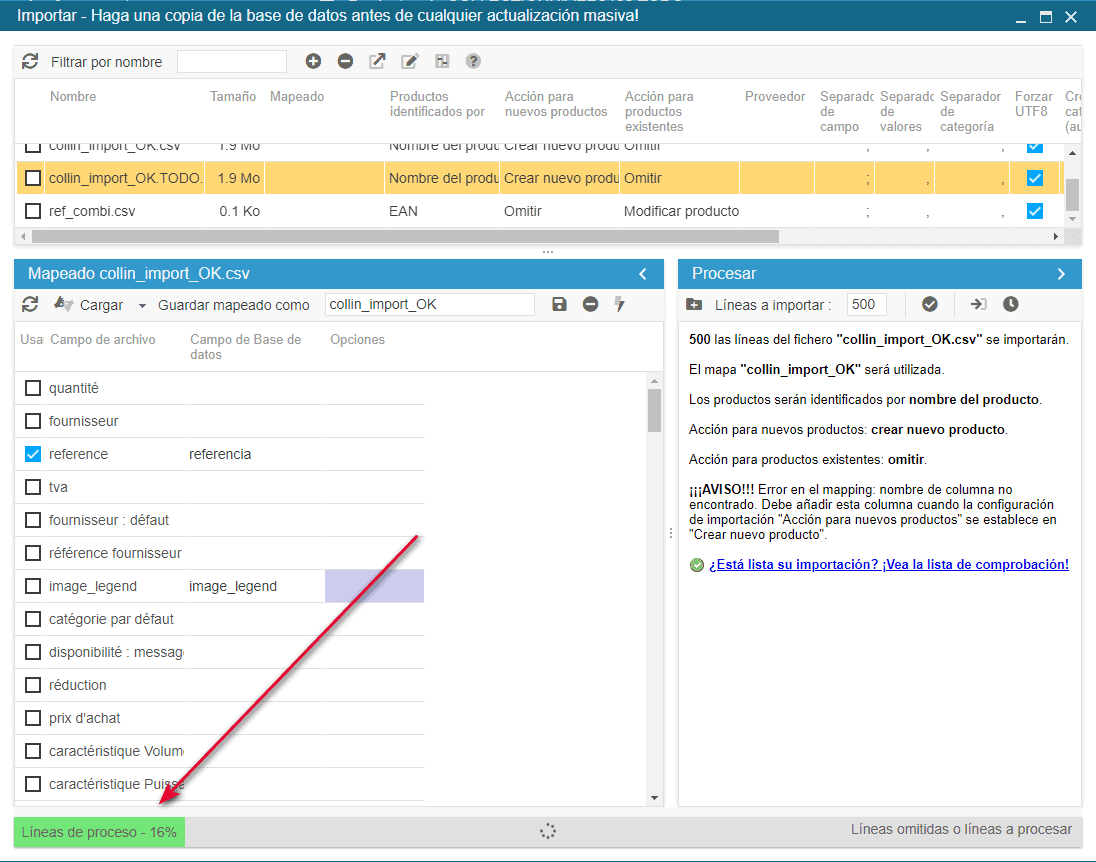Click the save mapping floppy disk icon

pos(559,304)
